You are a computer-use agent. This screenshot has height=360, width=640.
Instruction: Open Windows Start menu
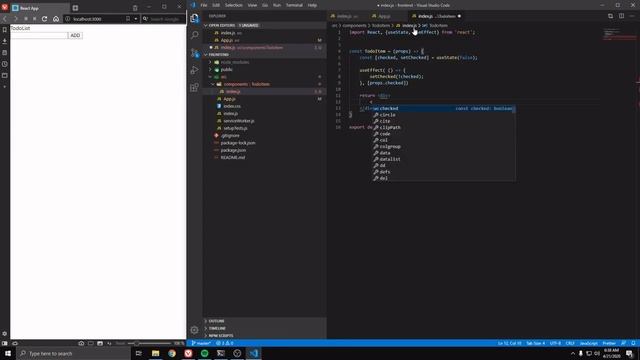pos(8,353)
